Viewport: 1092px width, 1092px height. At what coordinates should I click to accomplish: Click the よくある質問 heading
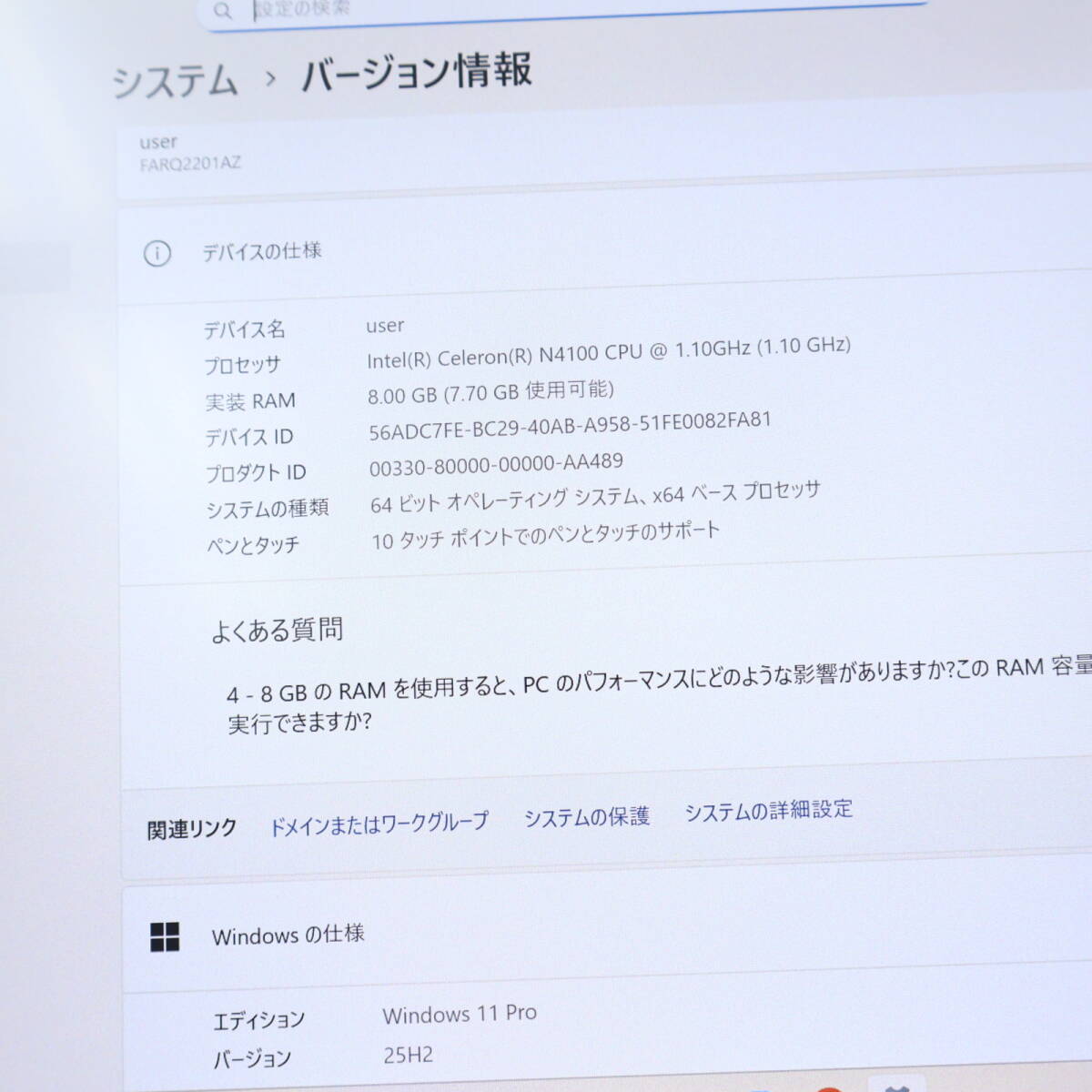[277, 630]
